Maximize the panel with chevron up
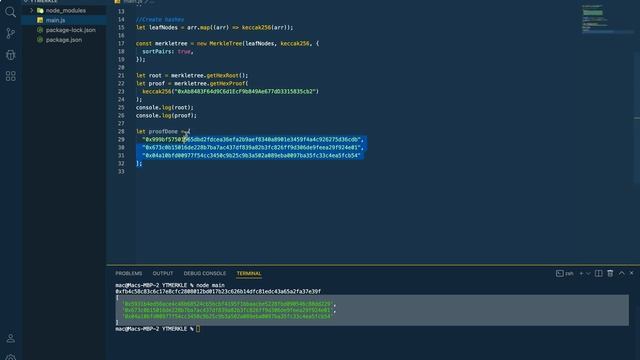Viewport: 640px width, 360px height. [622, 273]
